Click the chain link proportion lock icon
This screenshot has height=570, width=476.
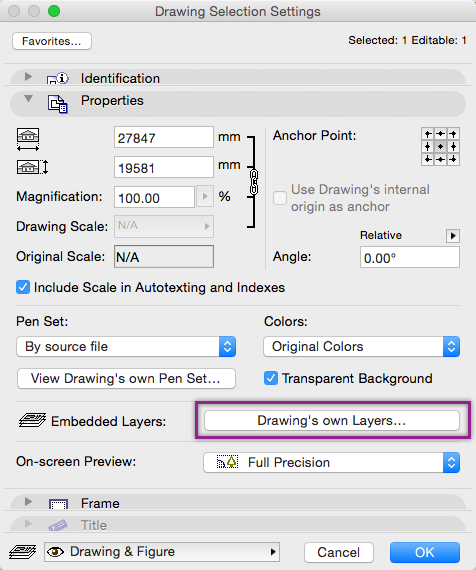click(254, 182)
